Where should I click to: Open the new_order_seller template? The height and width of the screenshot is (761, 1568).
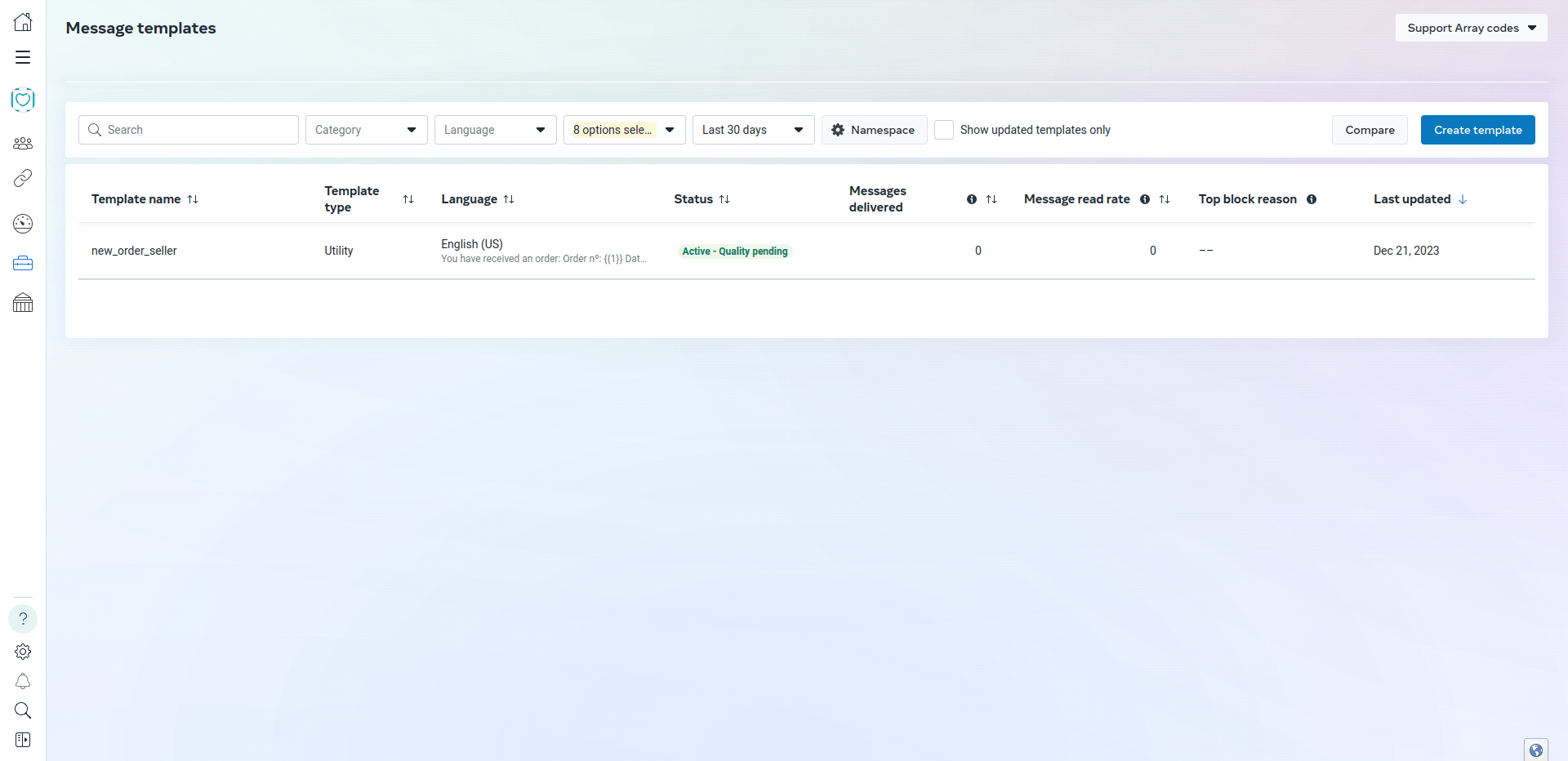coord(134,251)
